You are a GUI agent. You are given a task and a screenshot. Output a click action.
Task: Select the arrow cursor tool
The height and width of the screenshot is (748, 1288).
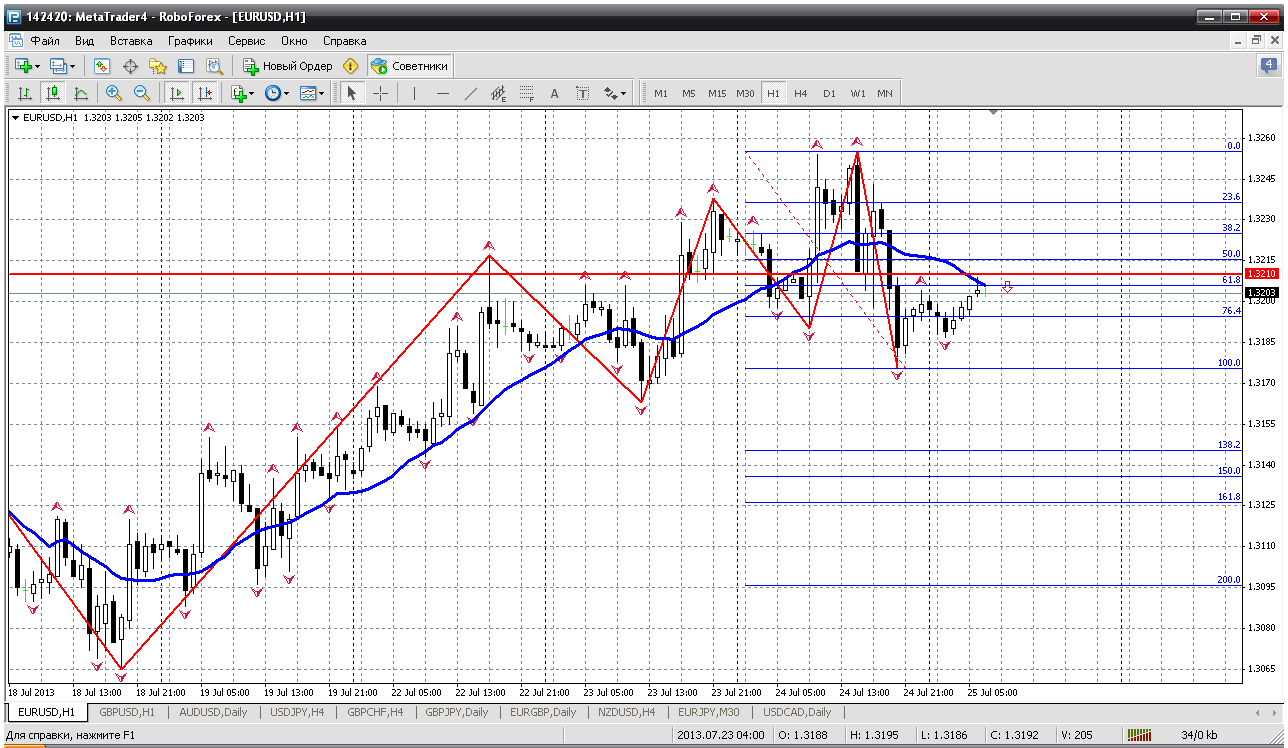pyautogui.click(x=351, y=93)
